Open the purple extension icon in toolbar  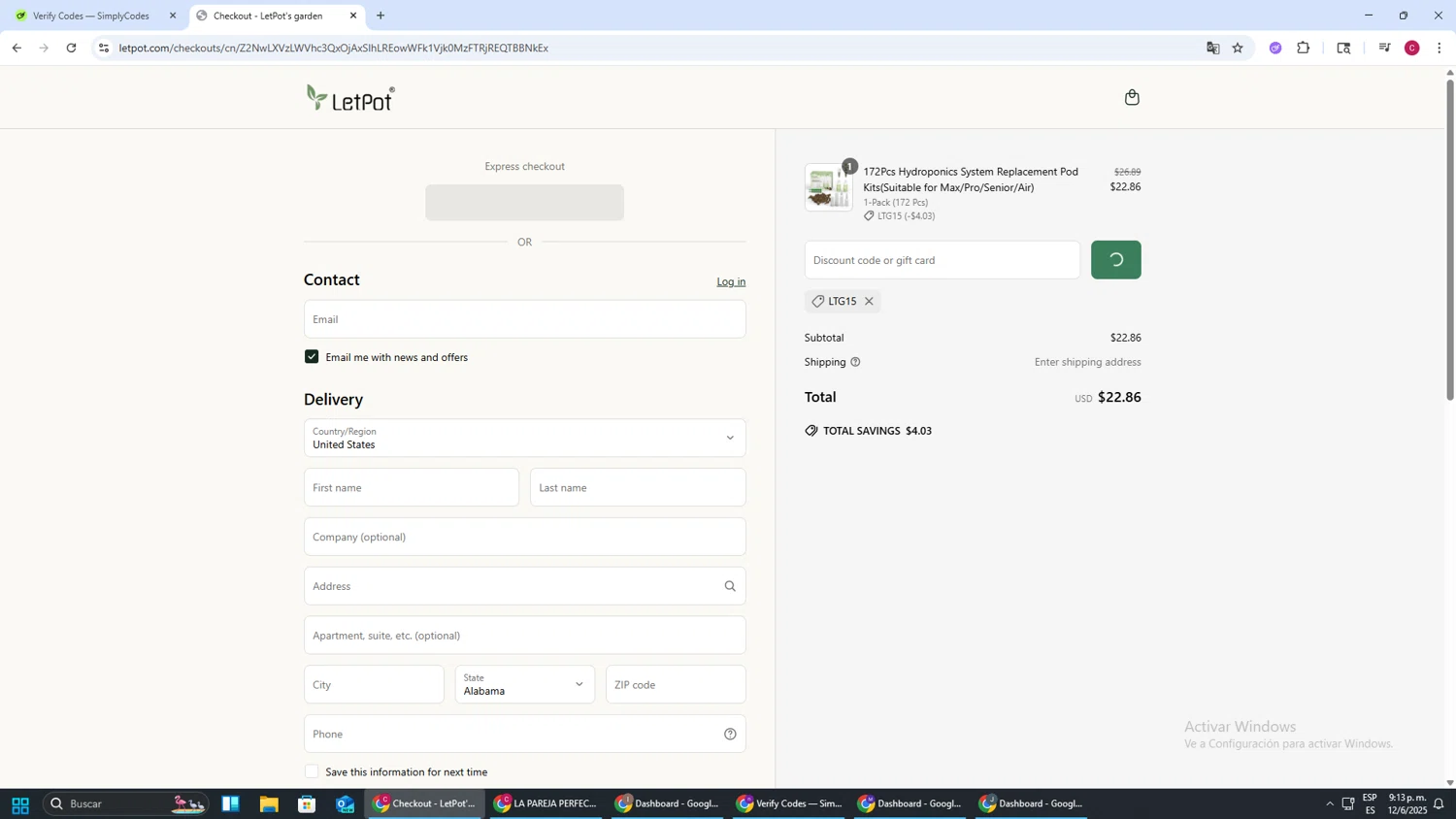pyautogui.click(x=1275, y=48)
